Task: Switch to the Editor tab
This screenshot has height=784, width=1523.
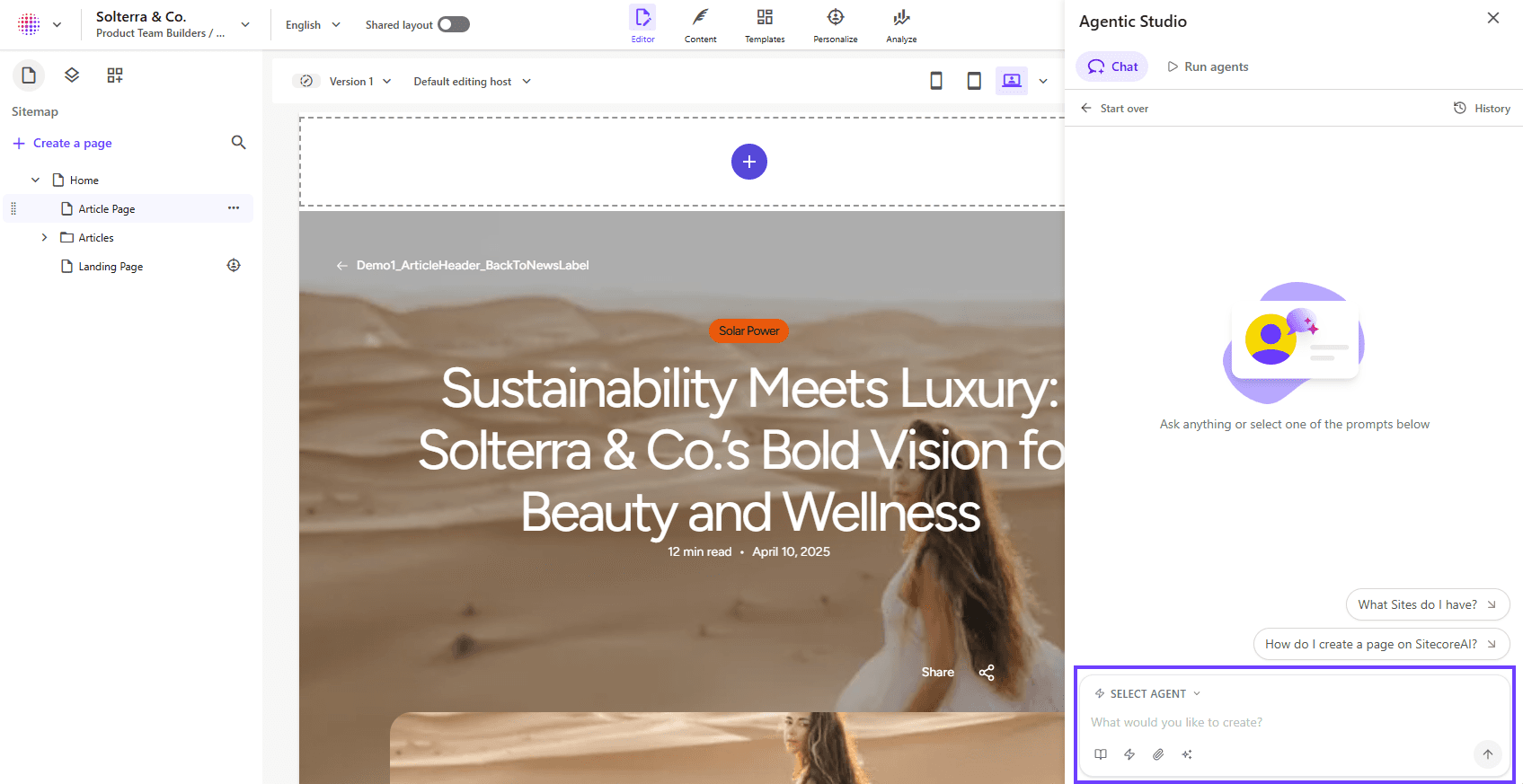Action: pyautogui.click(x=642, y=24)
